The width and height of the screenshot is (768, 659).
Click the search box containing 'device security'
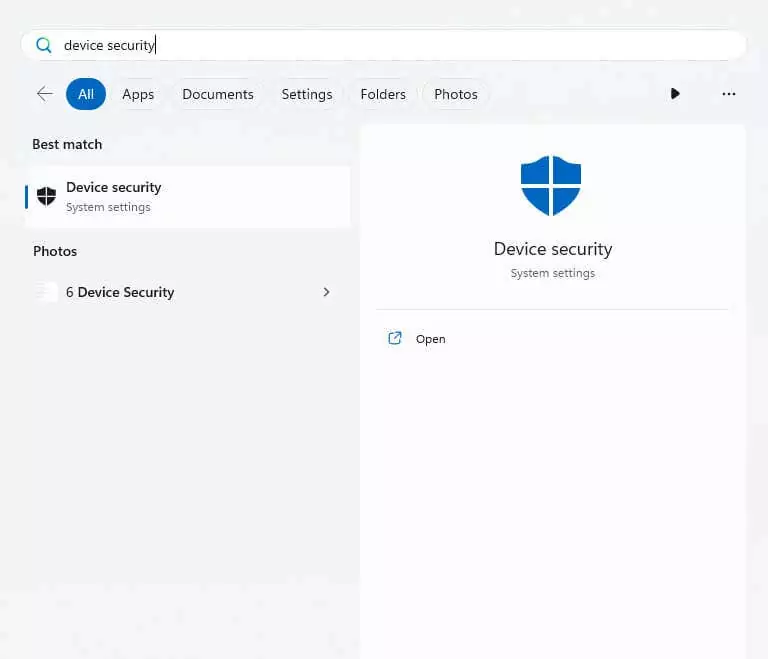(383, 45)
